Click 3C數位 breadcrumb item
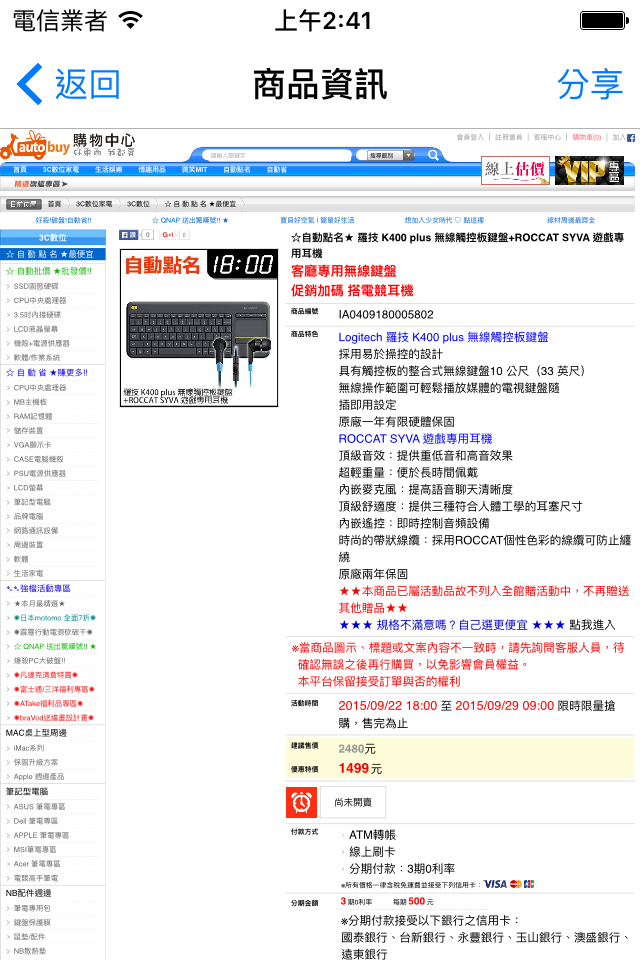This screenshot has width=640, height=960. [138, 204]
